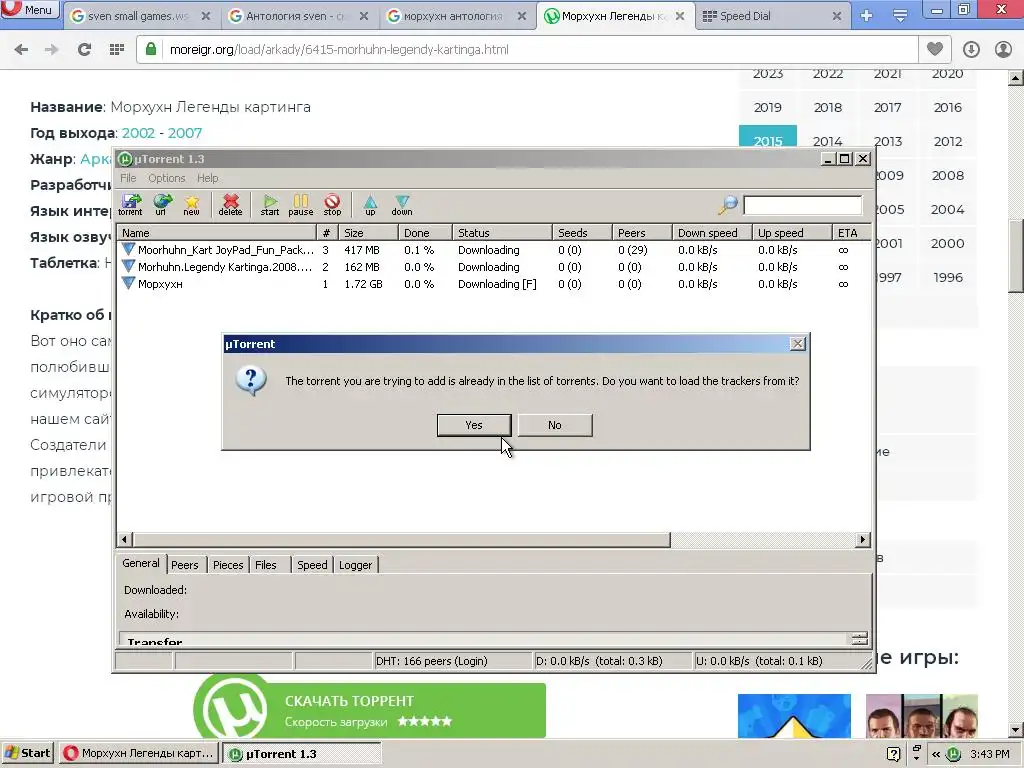Sort torrents by Size column header
This screenshot has height=768, width=1024.
(368, 233)
